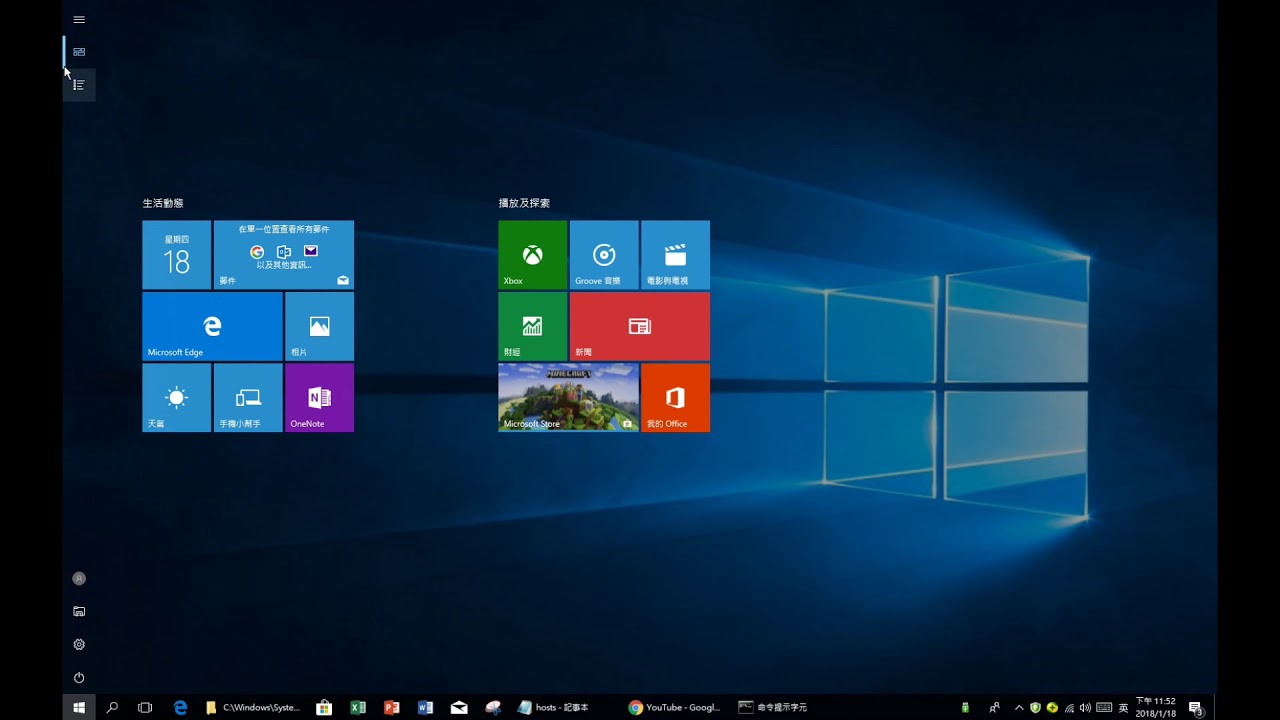Select the 播放及探索 group header
The width and height of the screenshot is (1280, 720).
click(524, 203)
